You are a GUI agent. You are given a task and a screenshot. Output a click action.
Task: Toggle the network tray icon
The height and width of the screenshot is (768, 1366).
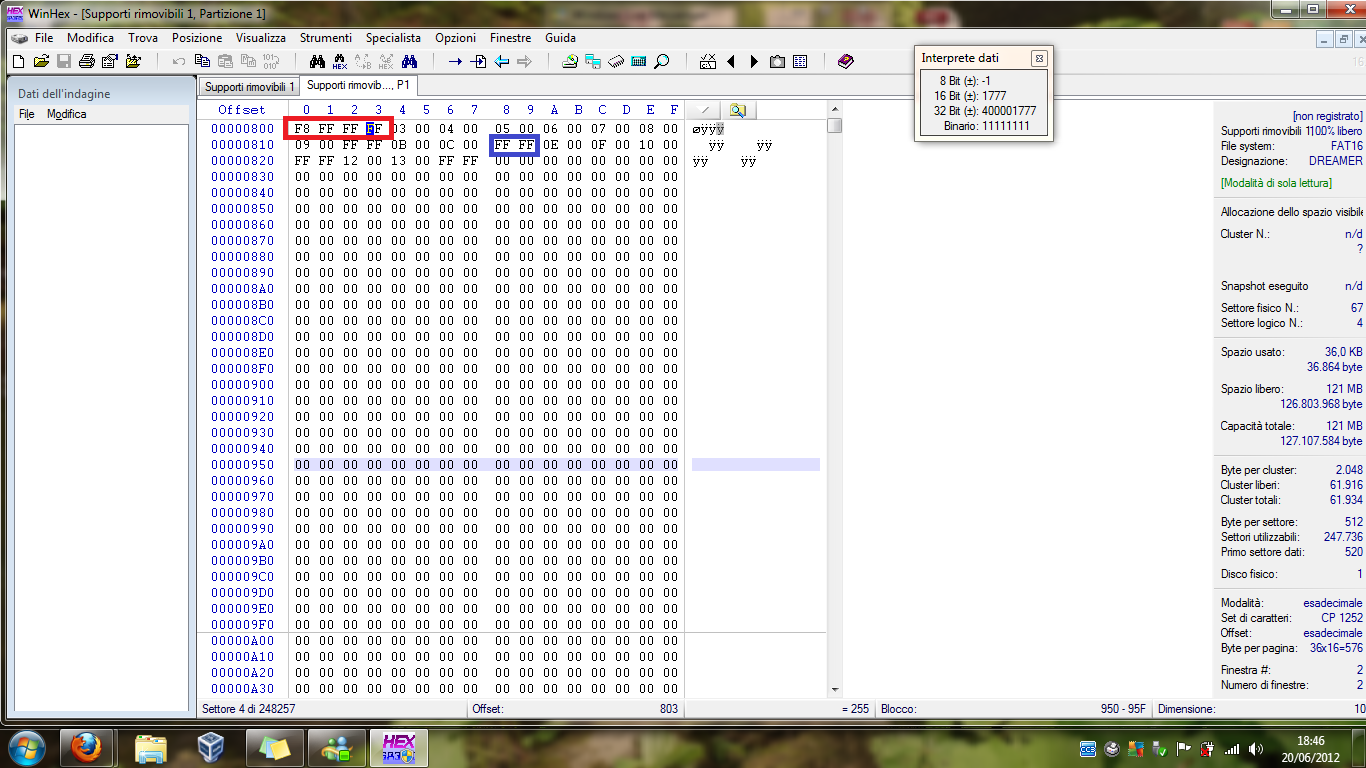[x=1230, y=749]
